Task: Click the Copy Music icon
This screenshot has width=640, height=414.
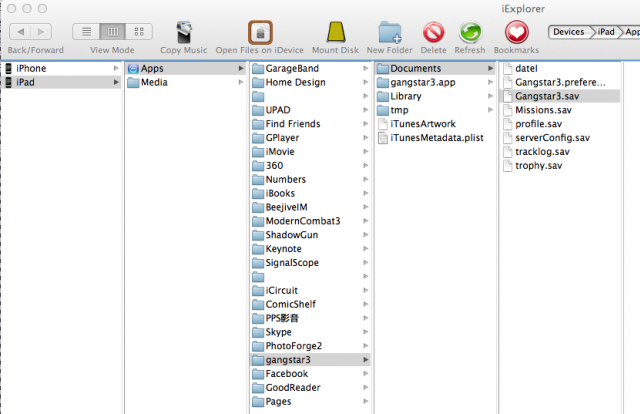Action: point(184,32)
